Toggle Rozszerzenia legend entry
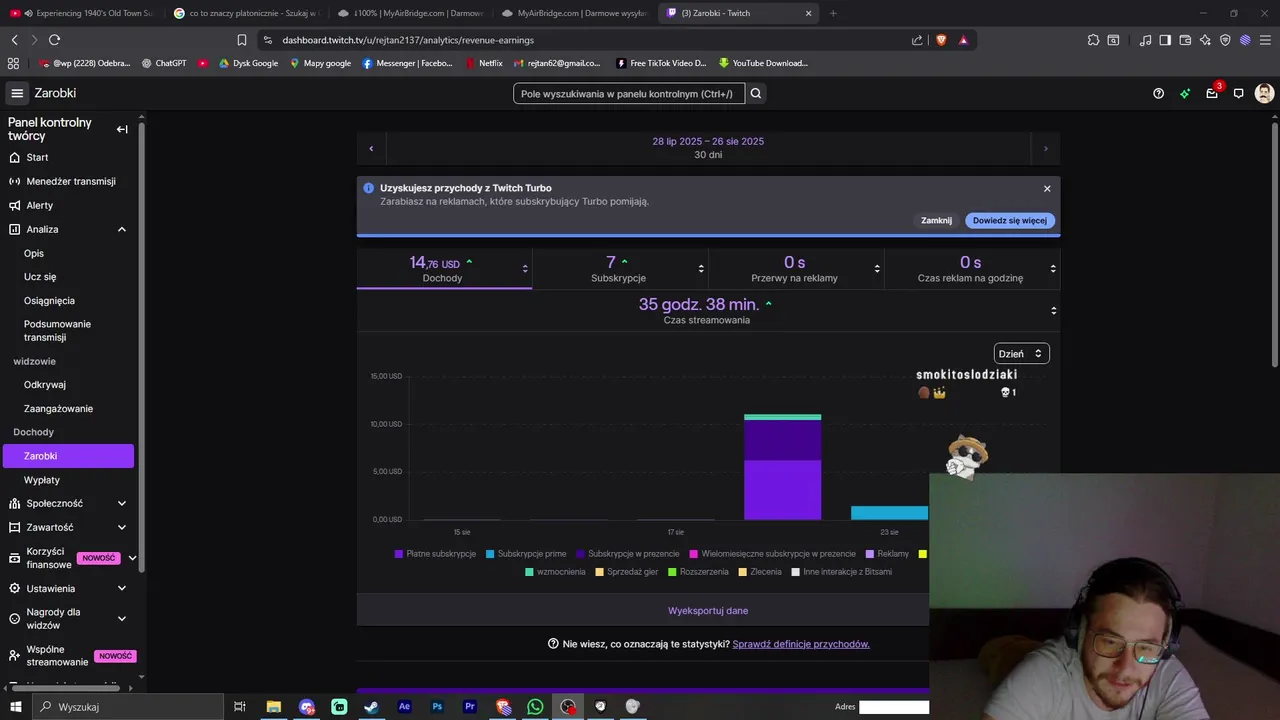The height and width of the screenshot is (720, 1280). tap(699, 572)
